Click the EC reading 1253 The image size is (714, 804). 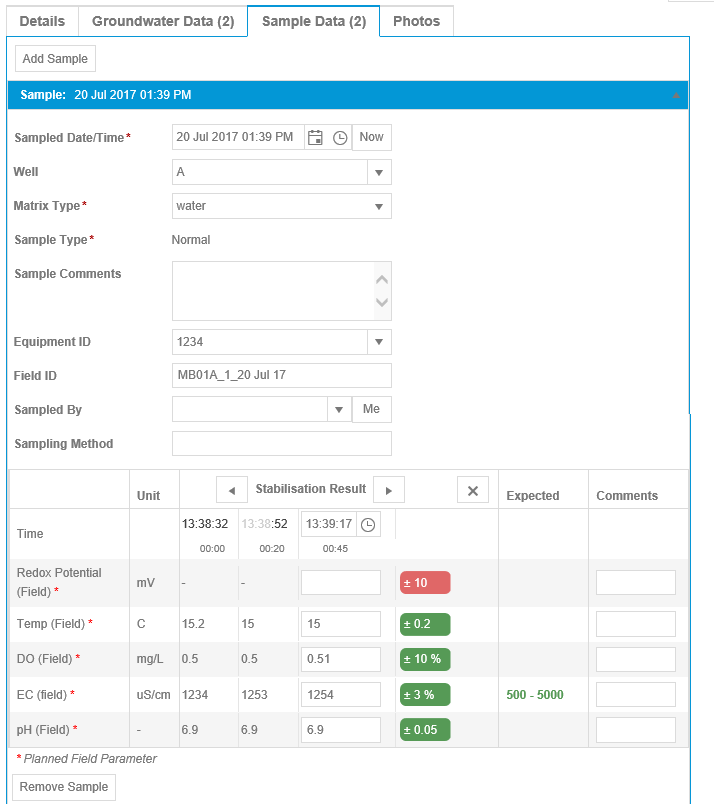(254, 695)
